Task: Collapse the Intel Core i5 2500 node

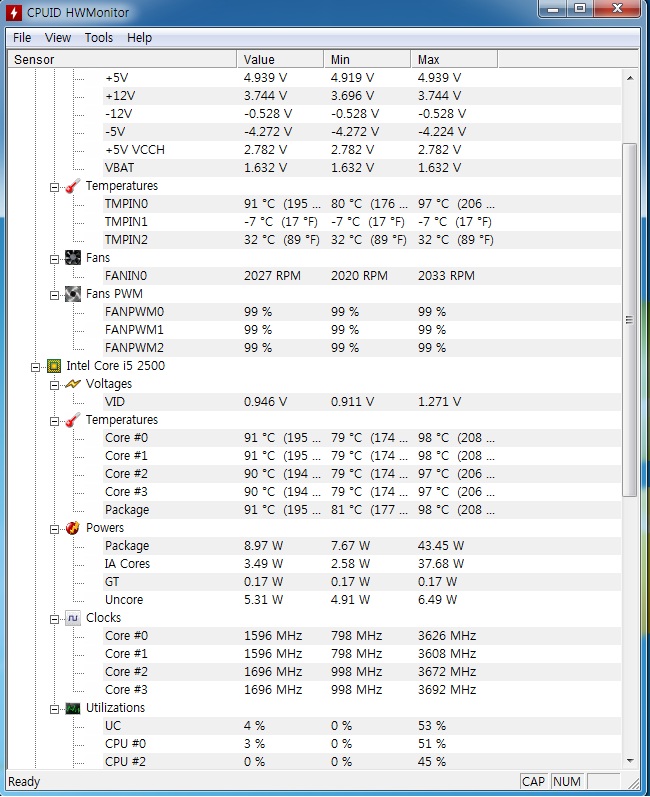Action: [36, 366]
